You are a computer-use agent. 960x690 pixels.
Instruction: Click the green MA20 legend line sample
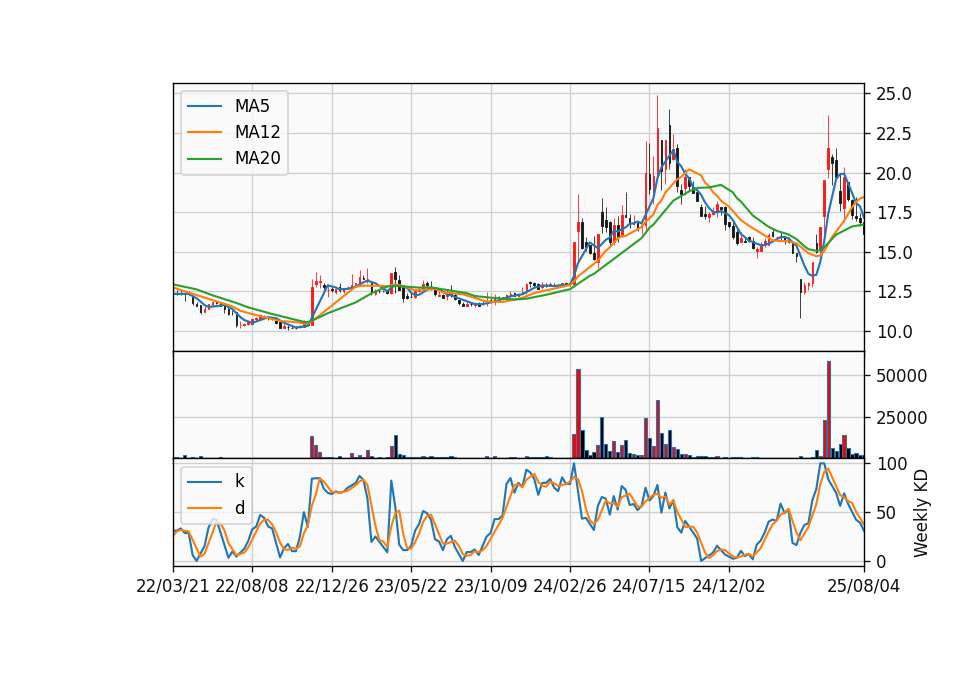click(x=204, y=159)
